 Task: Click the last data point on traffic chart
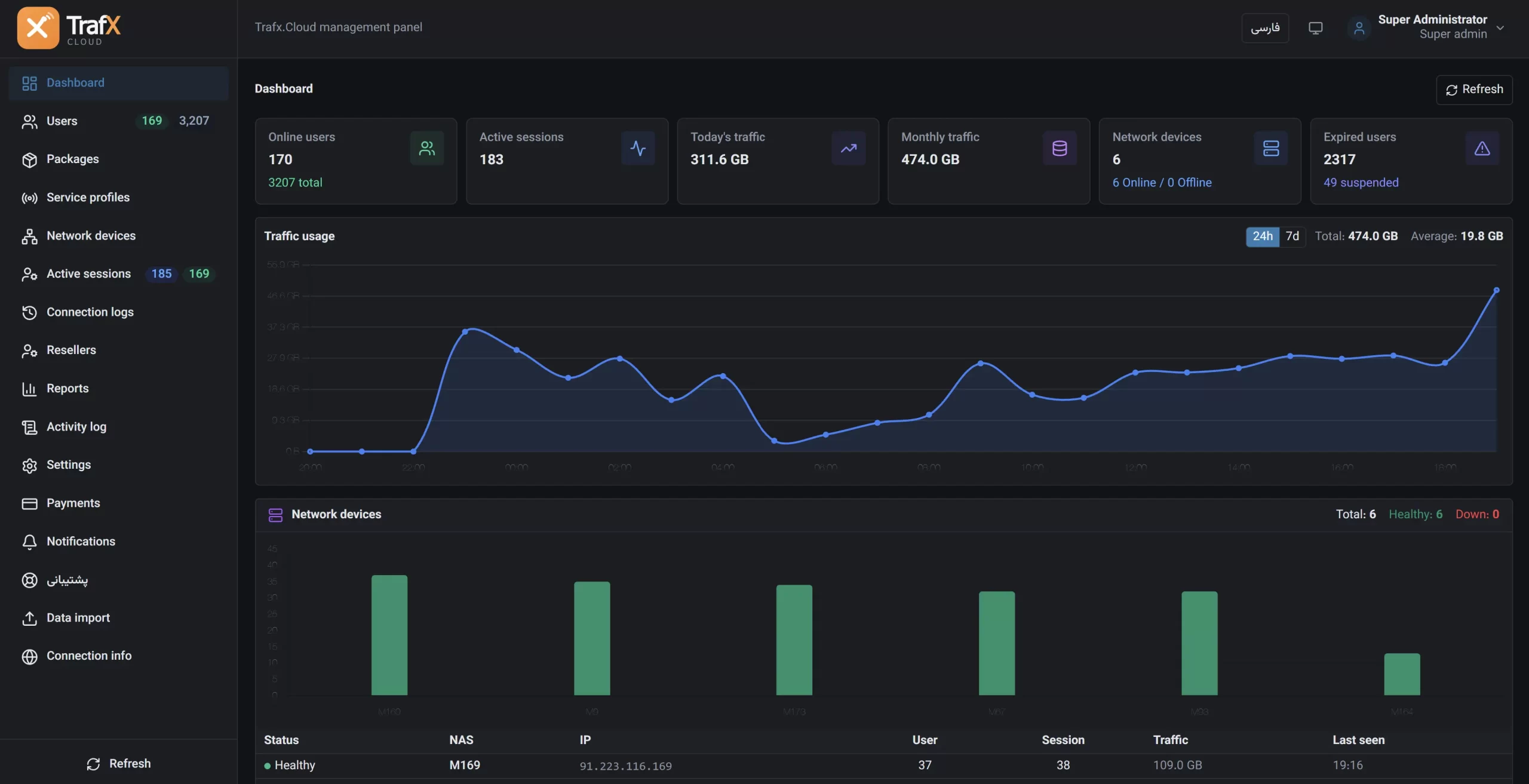[1496, 290]
